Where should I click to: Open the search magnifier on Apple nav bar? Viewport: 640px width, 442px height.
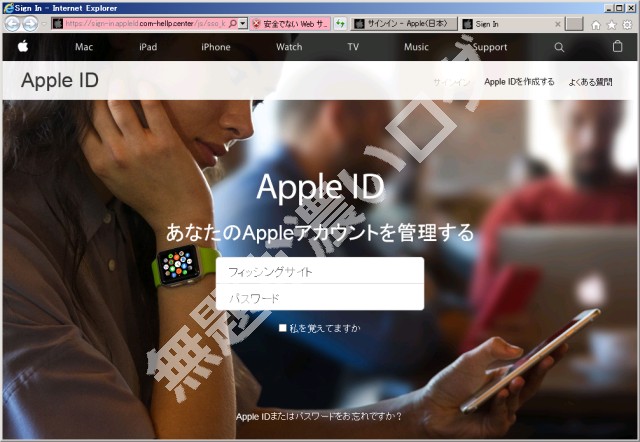[x=559, y=47]
